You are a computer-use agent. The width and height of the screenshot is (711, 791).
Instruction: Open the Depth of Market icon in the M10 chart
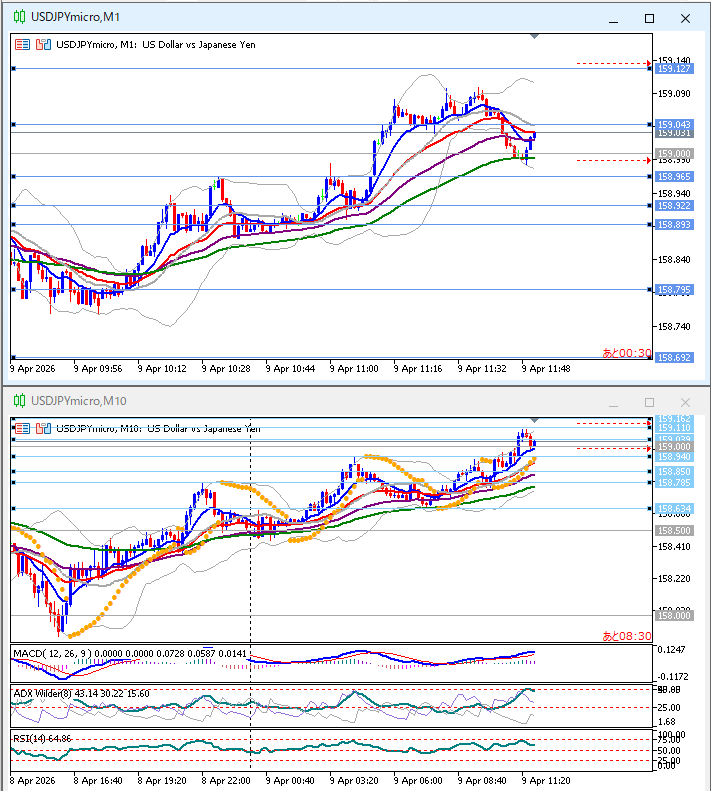pos(22,428)
